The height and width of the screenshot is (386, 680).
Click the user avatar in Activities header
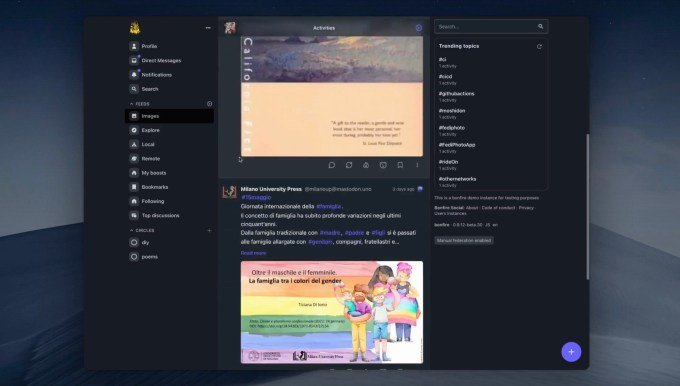click(230, 28)
